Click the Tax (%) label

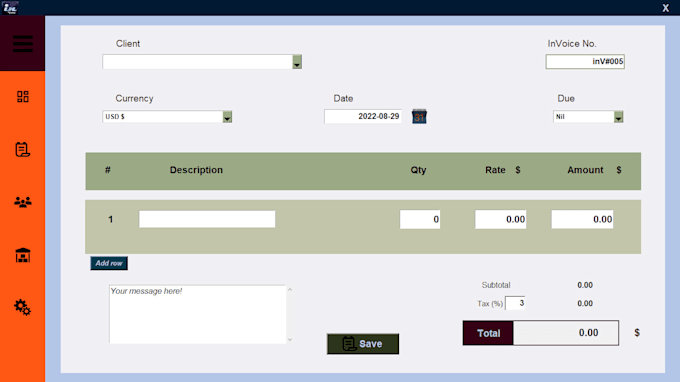[x=490, y=304]
